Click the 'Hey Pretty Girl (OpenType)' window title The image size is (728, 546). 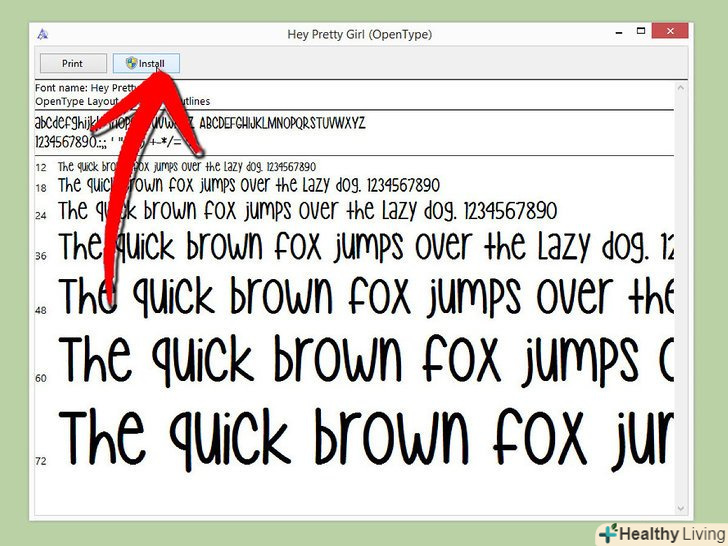click(x=360, y=34)
